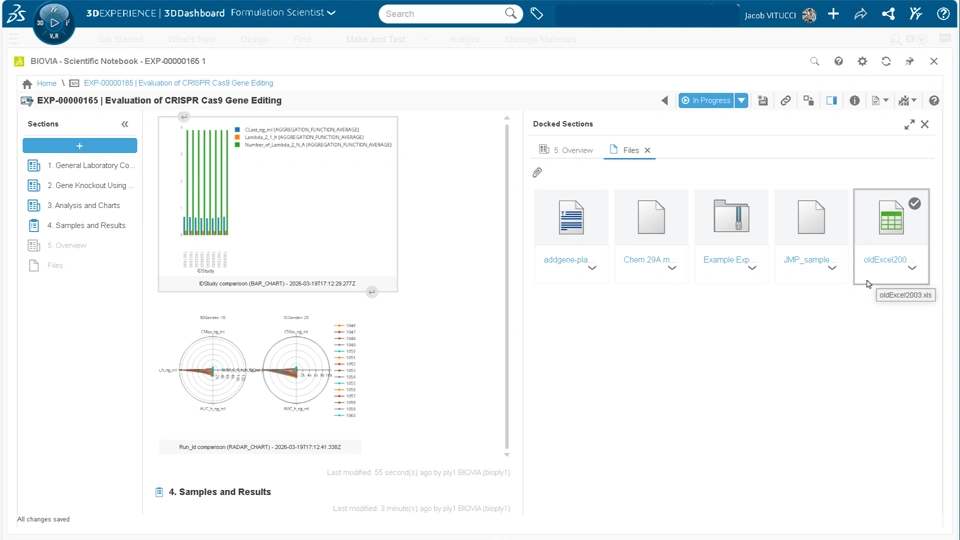Open the tools icon in the top bar
Screen dimensions: 960x540
pos(916,13)
